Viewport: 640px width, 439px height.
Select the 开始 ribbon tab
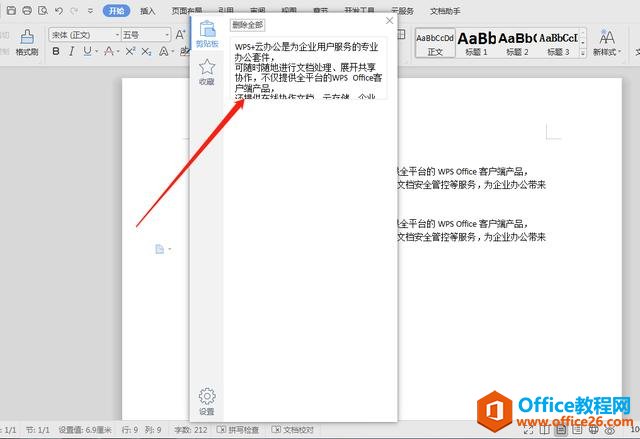tap(116, 11)
